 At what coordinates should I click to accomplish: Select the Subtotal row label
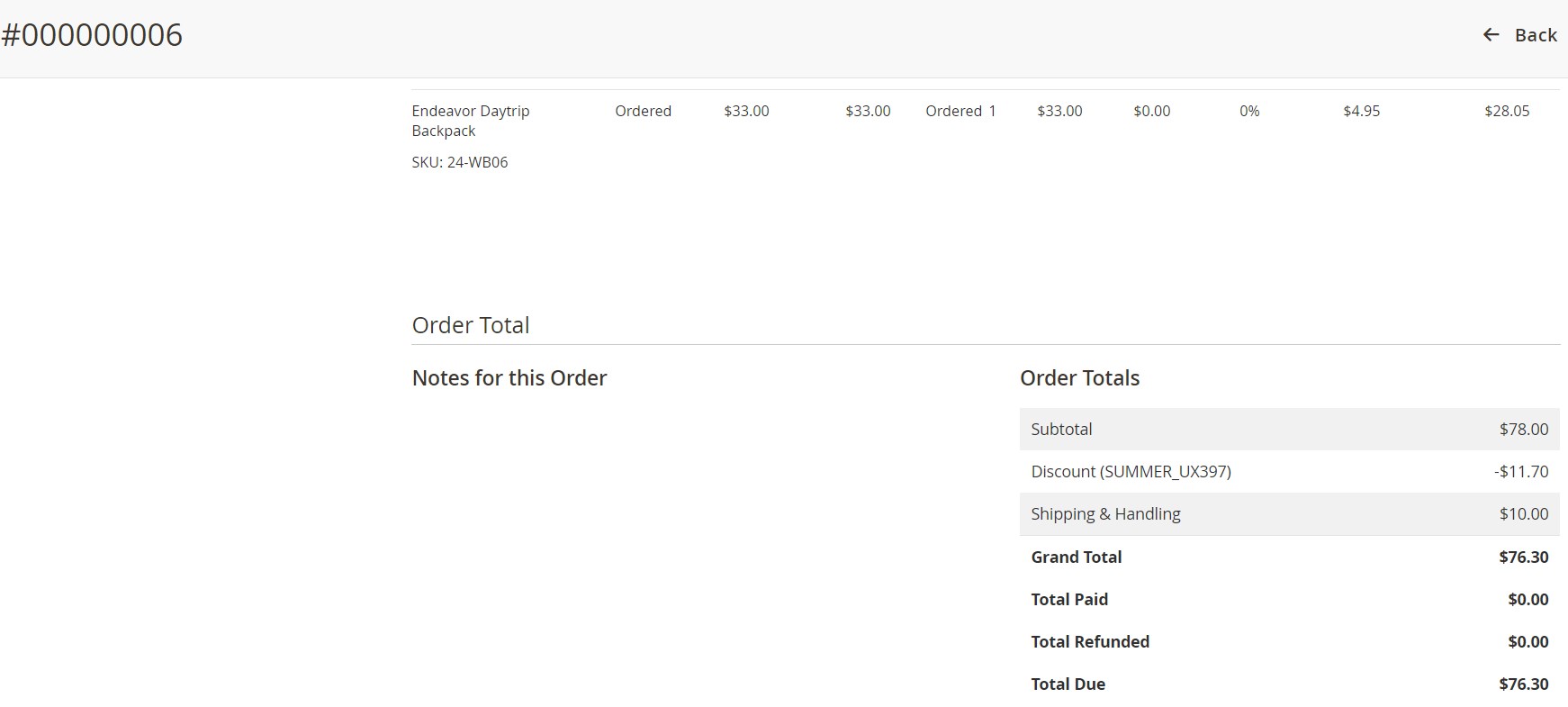click(1061, 430)
